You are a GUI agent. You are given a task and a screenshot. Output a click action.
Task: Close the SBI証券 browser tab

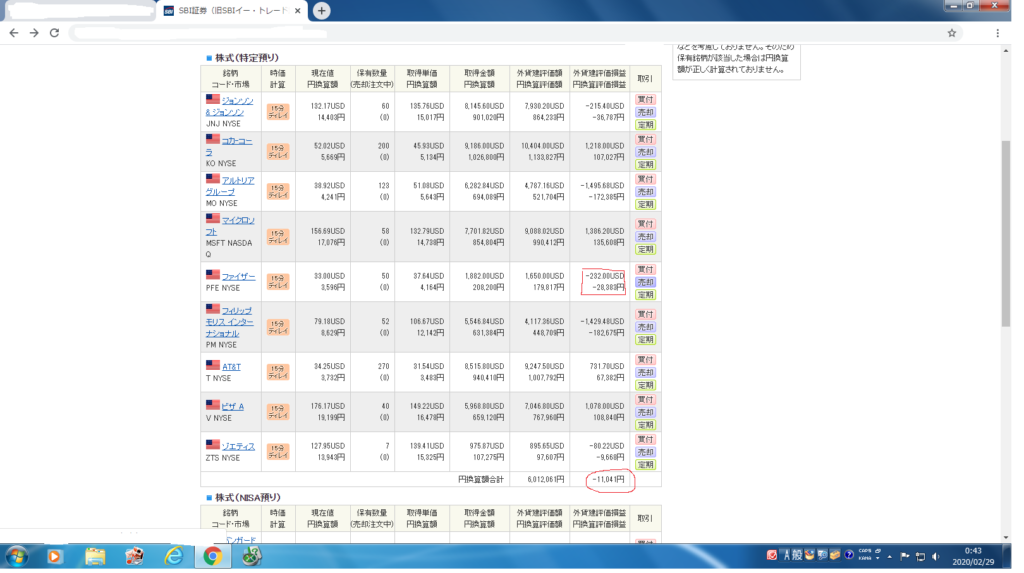297,10
